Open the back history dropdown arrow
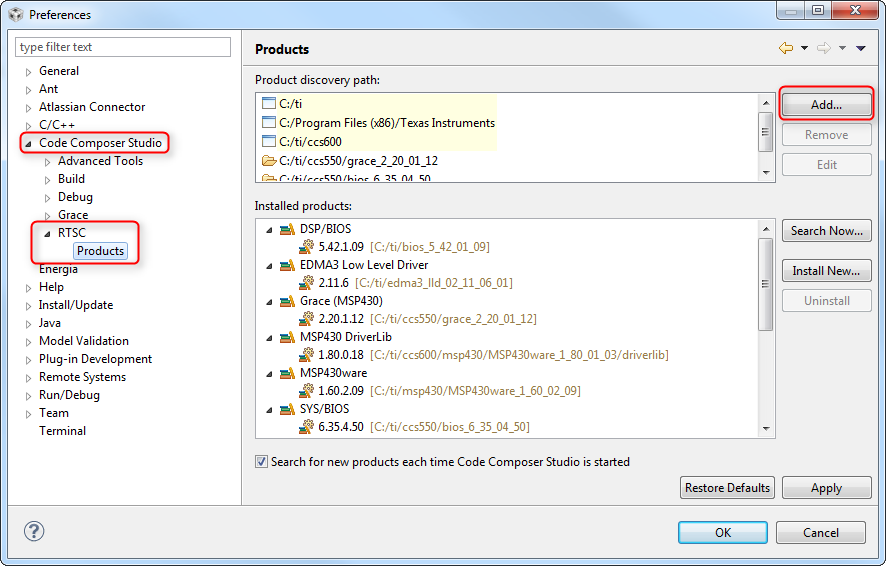886x566 pixels. point(804,49)
